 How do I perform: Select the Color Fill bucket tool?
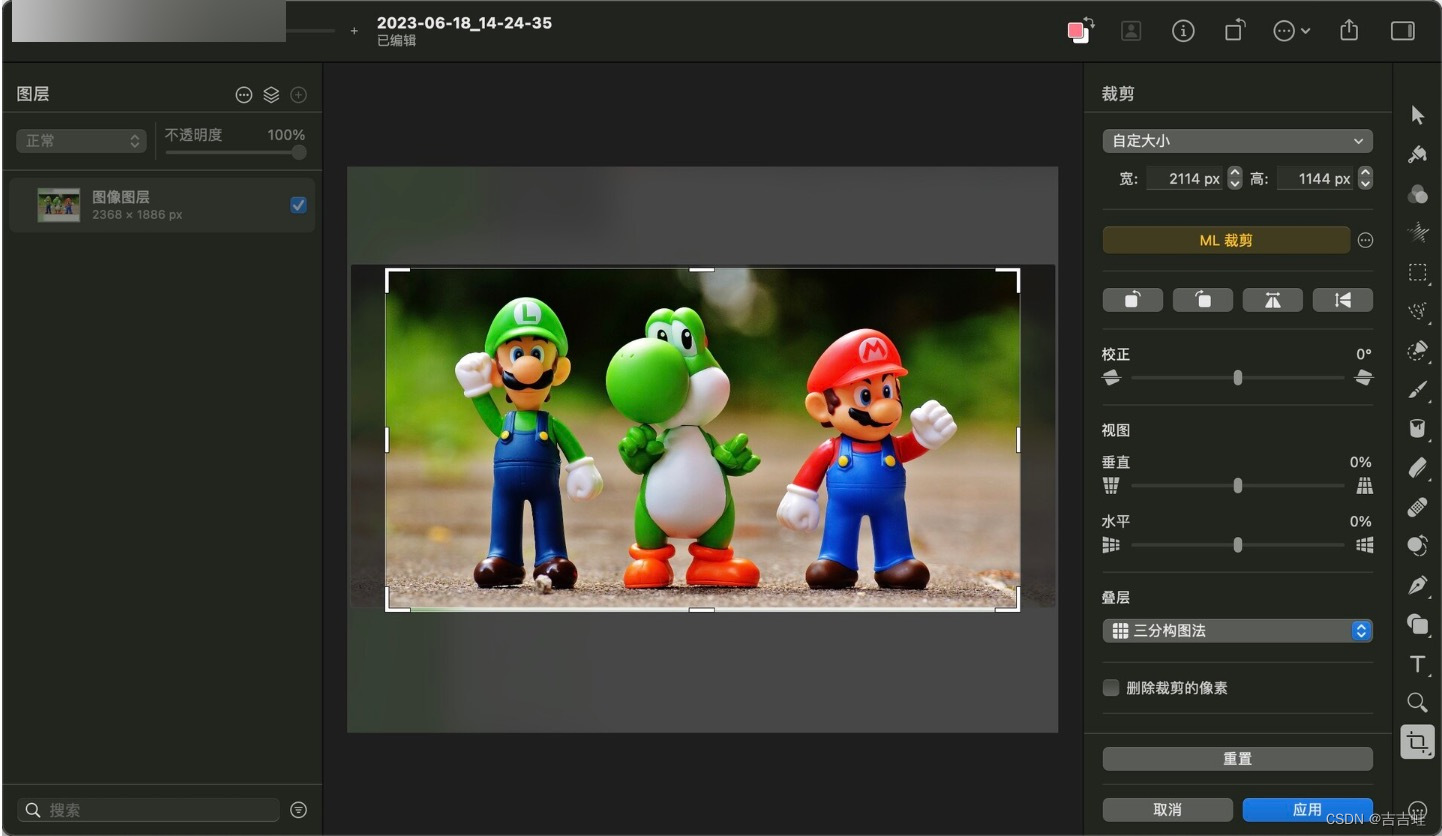(x=1417, y=428)
